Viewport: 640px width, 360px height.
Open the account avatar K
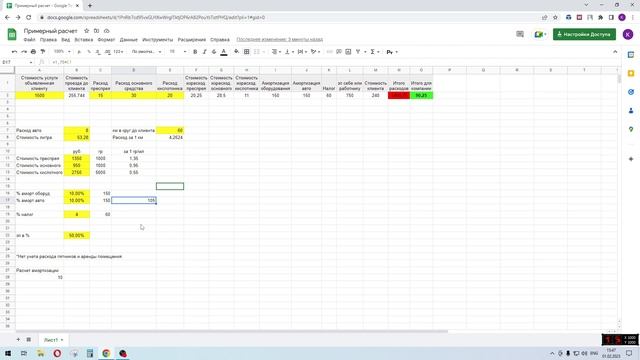click(628, 34)
